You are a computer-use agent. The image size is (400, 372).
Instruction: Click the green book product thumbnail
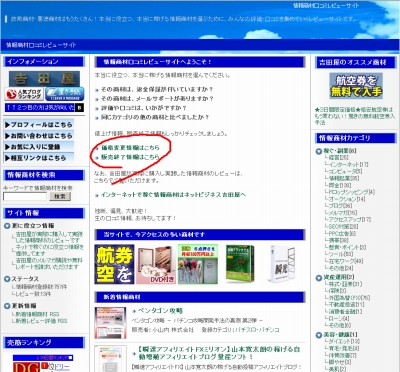click(240, 264)
